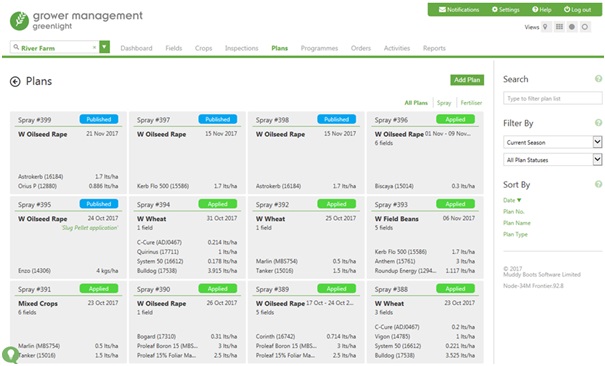Viewport: 605px width, 366px height.
Task: Open the Dashboard tab
Action: tap(136, 48)
